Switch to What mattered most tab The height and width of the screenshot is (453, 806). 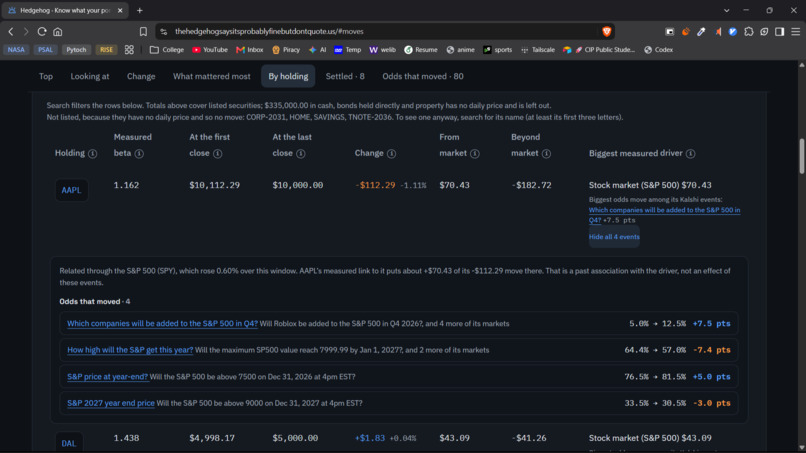[211, 76]
